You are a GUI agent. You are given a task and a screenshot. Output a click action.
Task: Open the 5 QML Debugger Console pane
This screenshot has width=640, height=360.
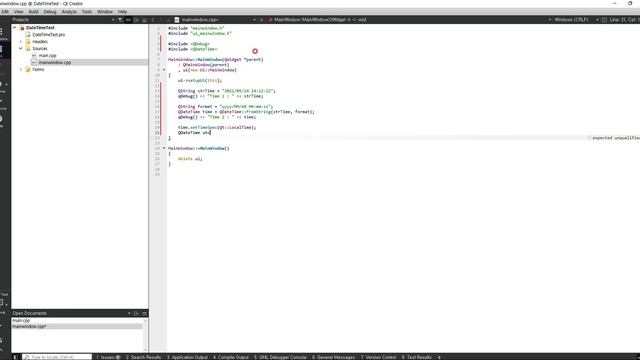tap(280, 357)
